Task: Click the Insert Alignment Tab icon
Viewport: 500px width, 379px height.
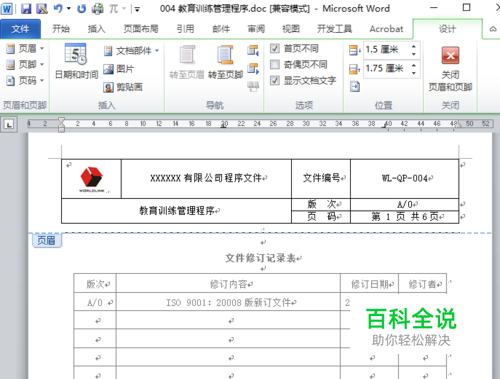Action: point(355,87)
